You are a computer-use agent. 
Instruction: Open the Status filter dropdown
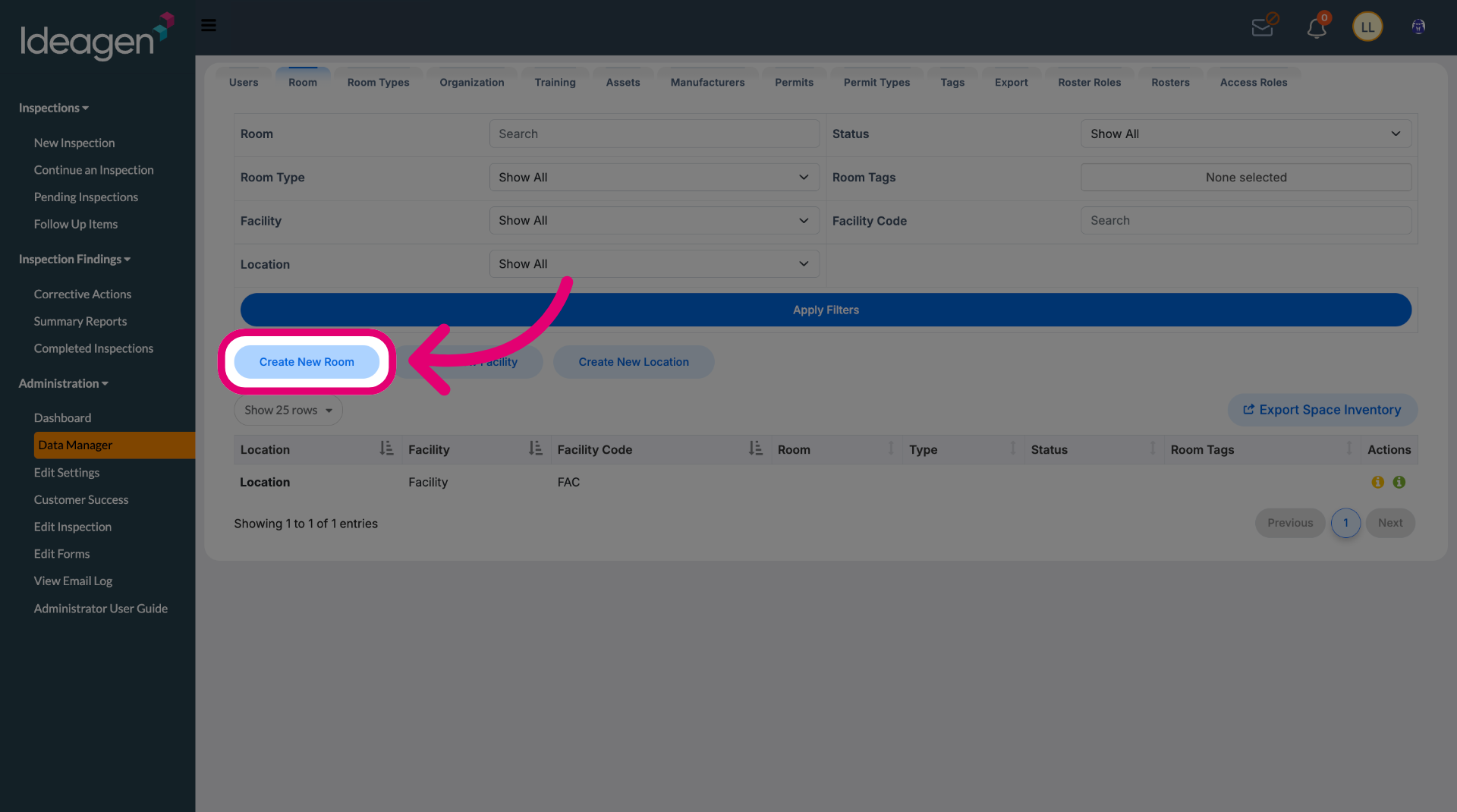pyautogui.click(x=1246, y=134)
